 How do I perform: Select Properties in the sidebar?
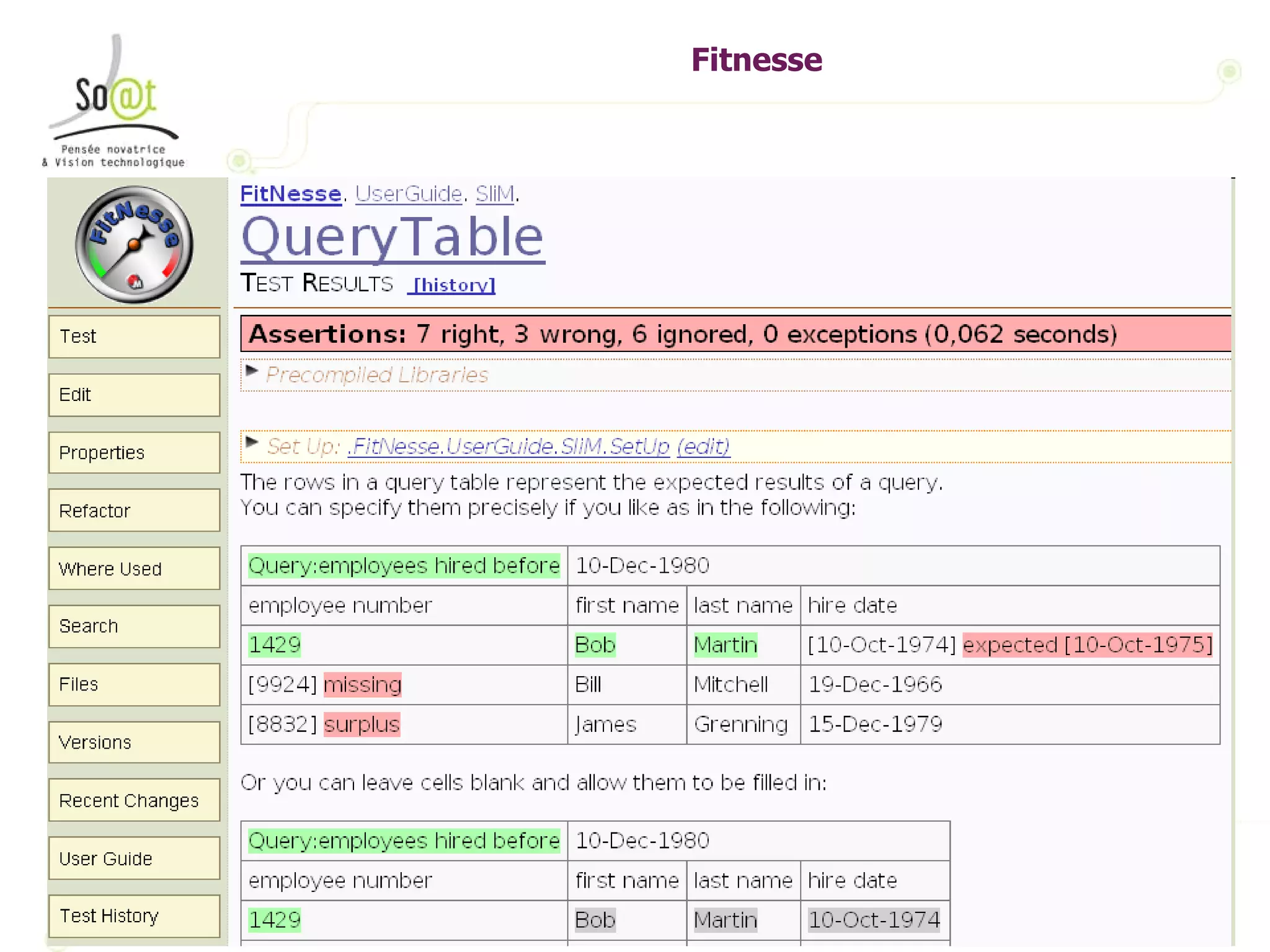pyautogui.click(x=135, y=453)
